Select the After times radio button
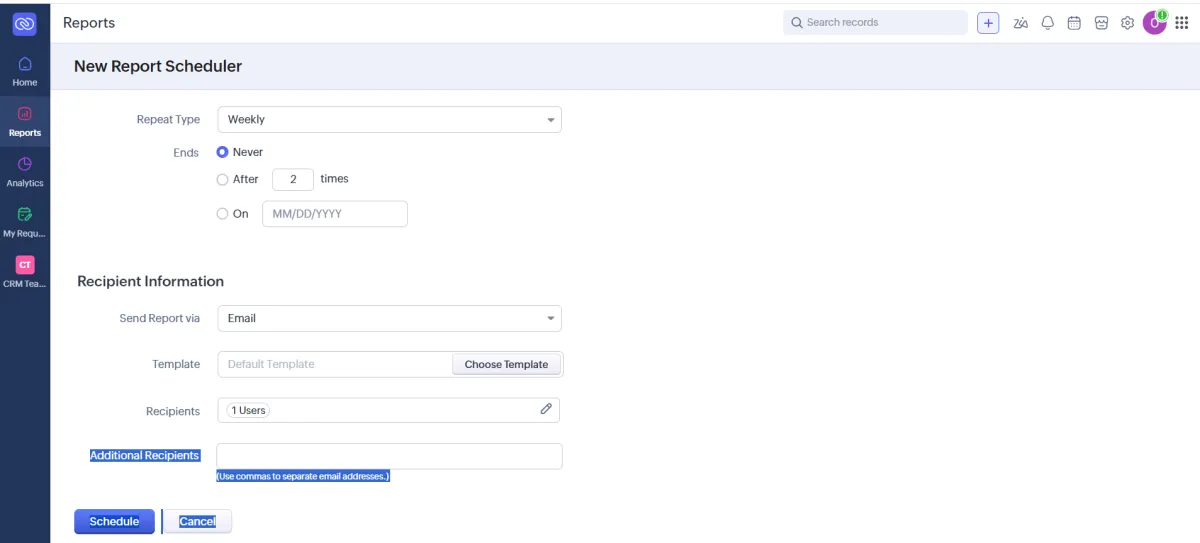This screenshot has height=543, width=1200. [222, 179]
